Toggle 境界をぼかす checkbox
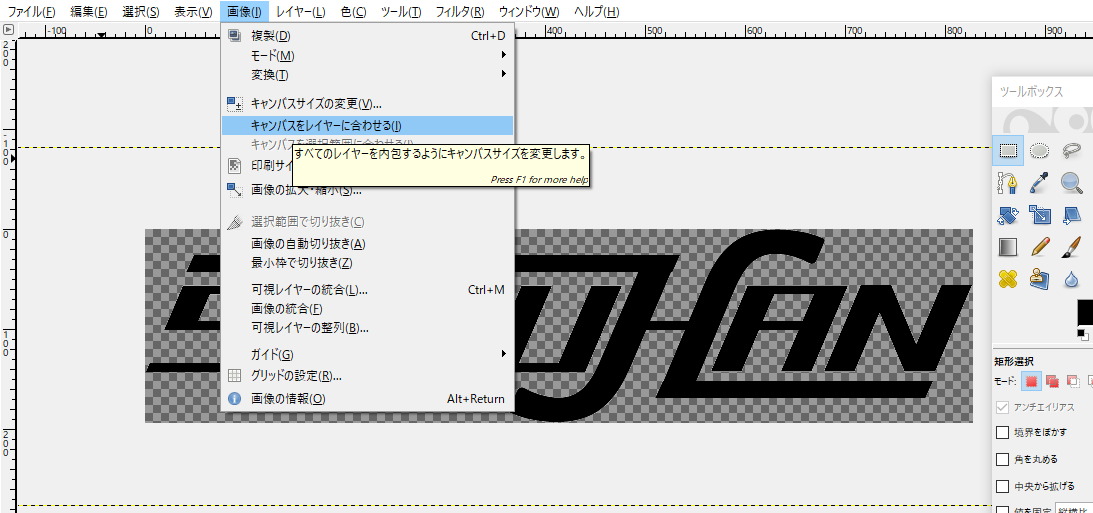The image size is (1093, 513). (1002, 433)
